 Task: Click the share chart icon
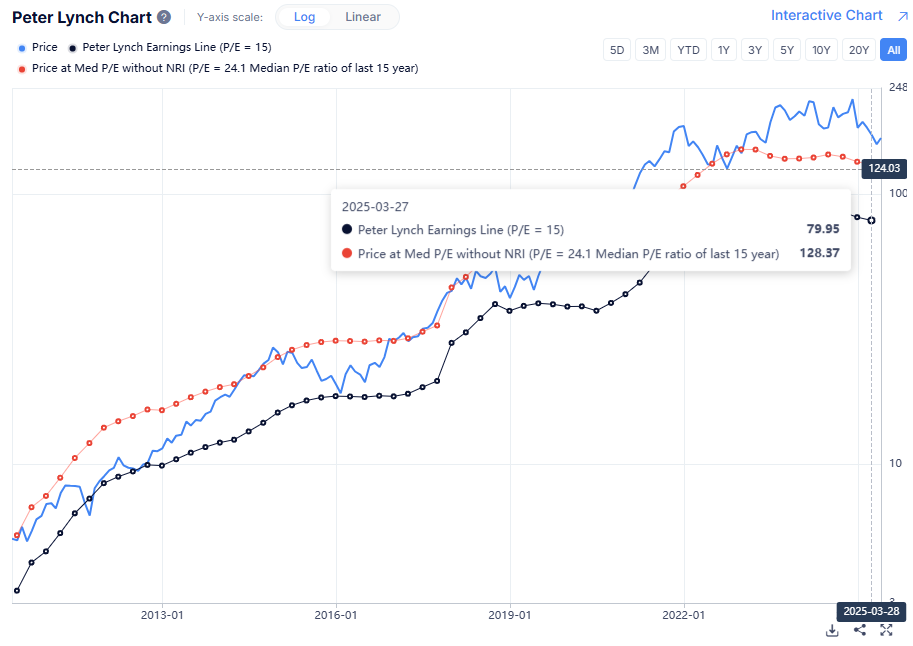coord(859,630)
